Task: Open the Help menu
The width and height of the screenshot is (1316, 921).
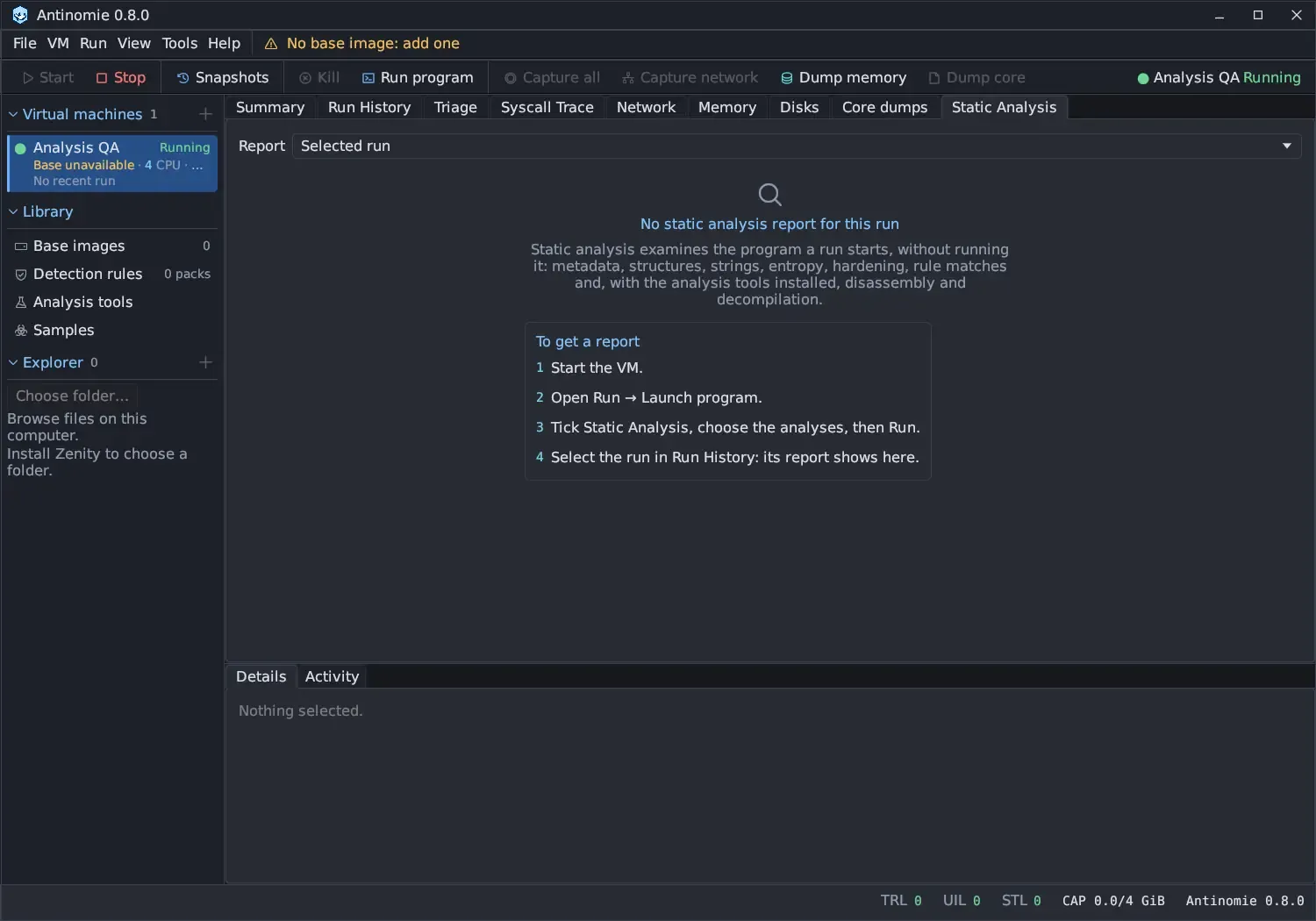Action: tap(224, 43)
